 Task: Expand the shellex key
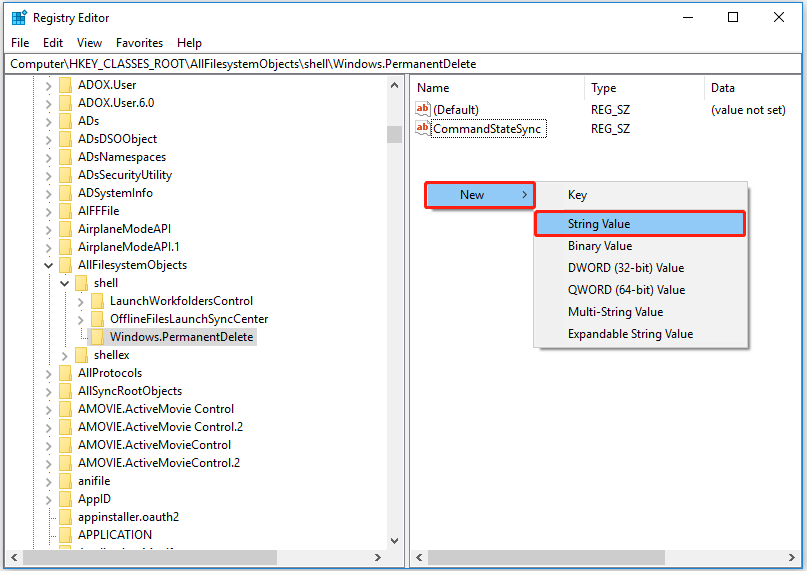64,355
